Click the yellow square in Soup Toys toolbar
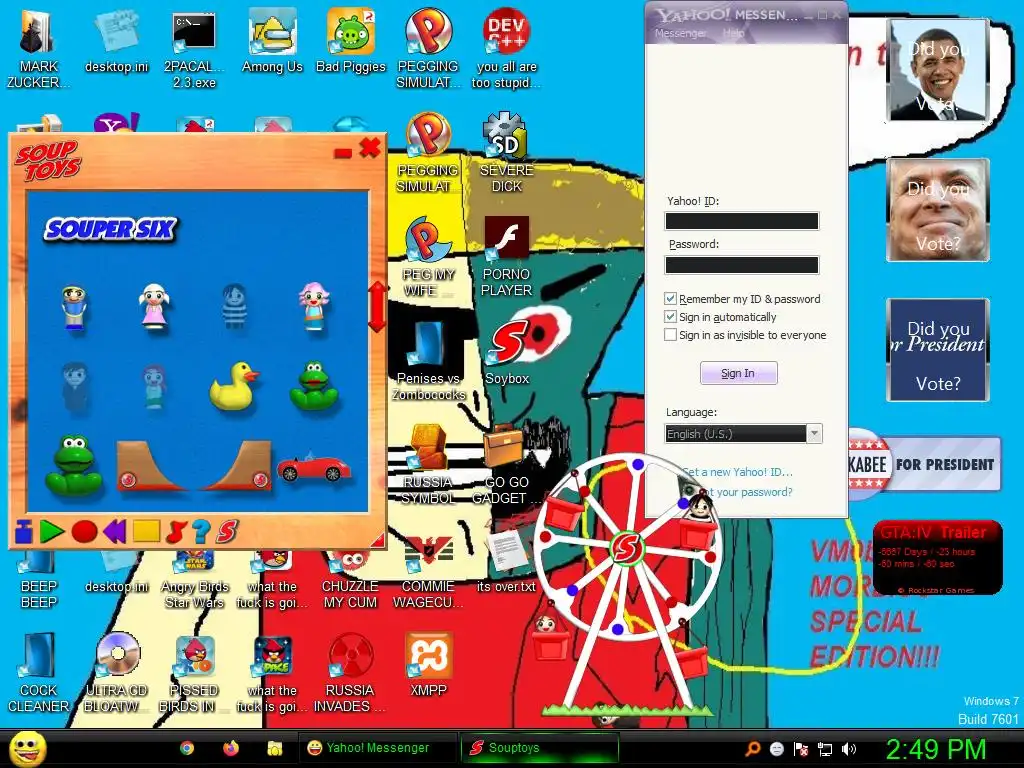 [146, 531]
